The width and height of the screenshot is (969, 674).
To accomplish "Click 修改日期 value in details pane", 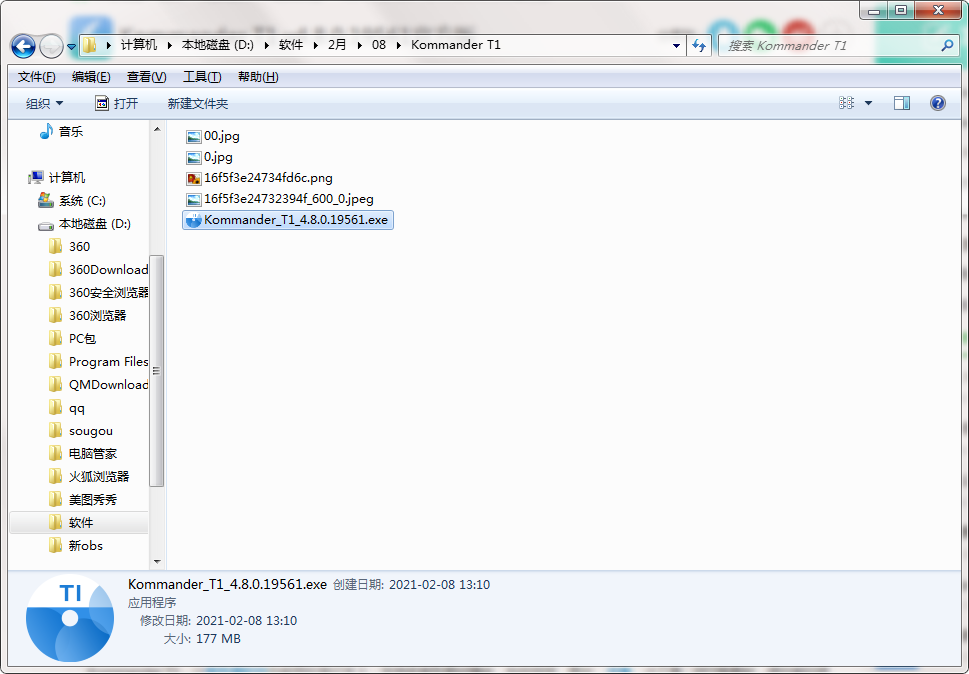I will tap(247, 620).
